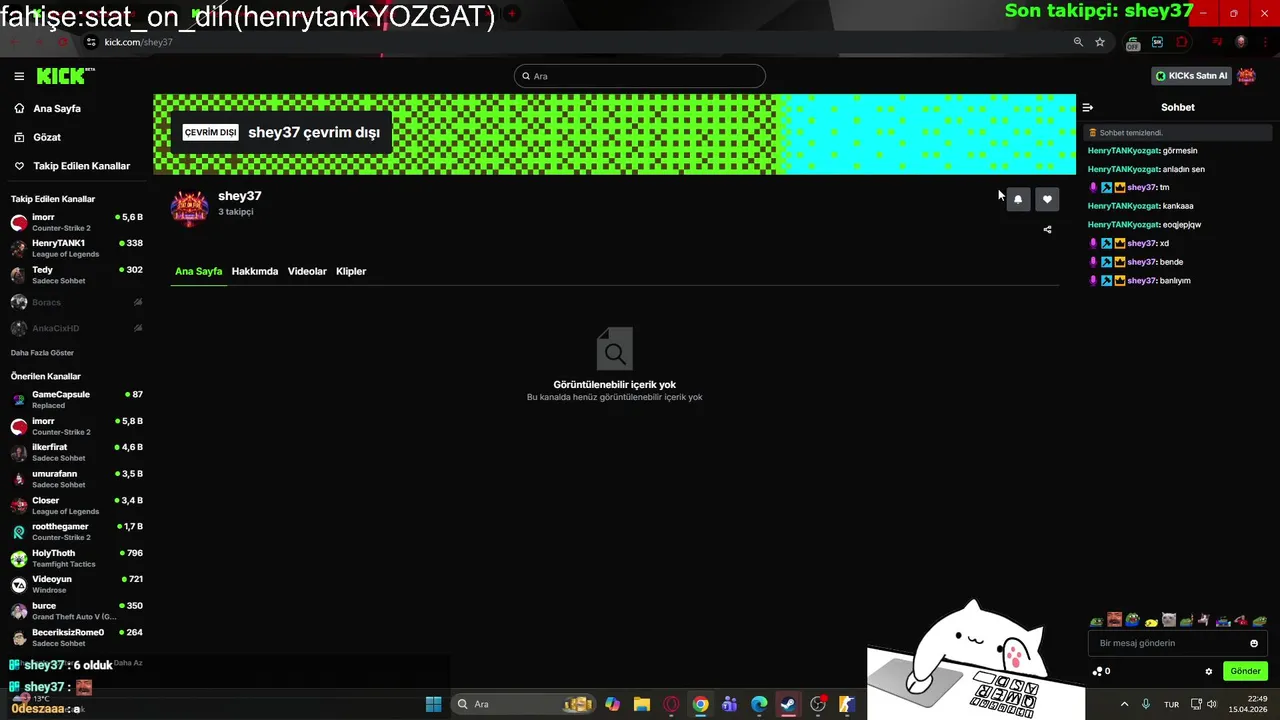Open Videoyun recommended channel

tap(77, 584)
